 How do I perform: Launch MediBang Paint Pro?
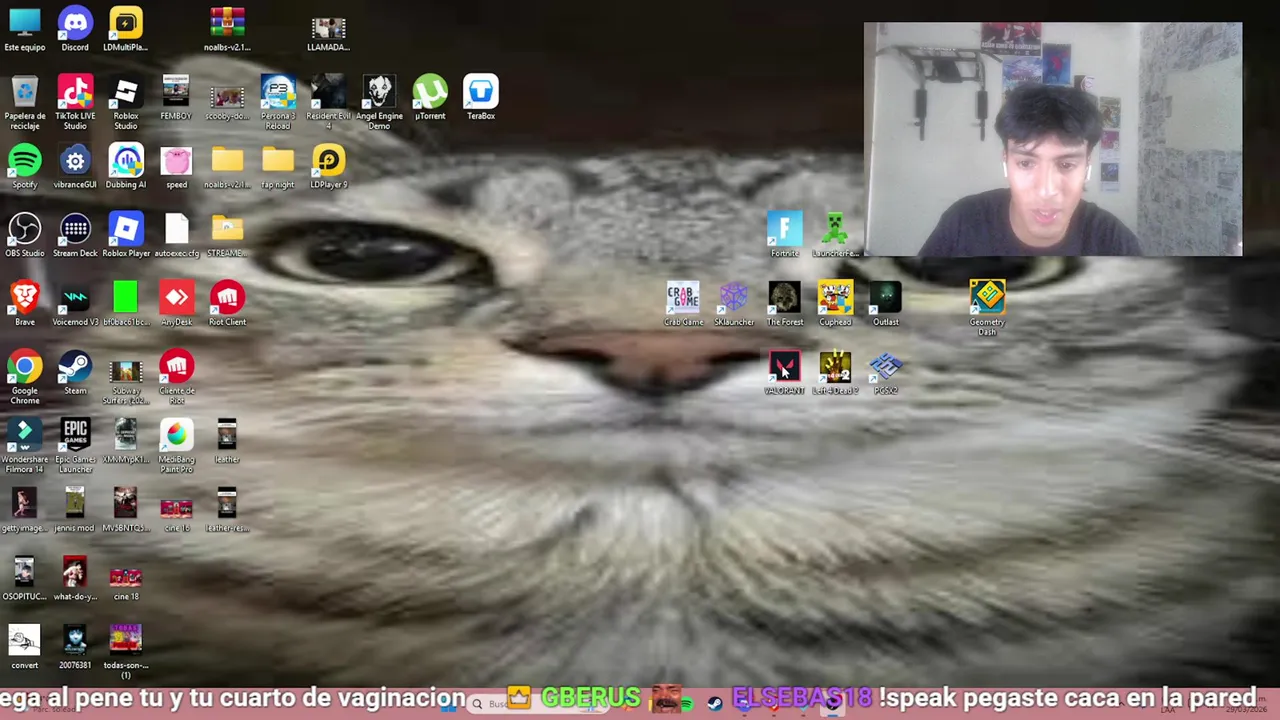pyautogui.click(x=176, y=446)
